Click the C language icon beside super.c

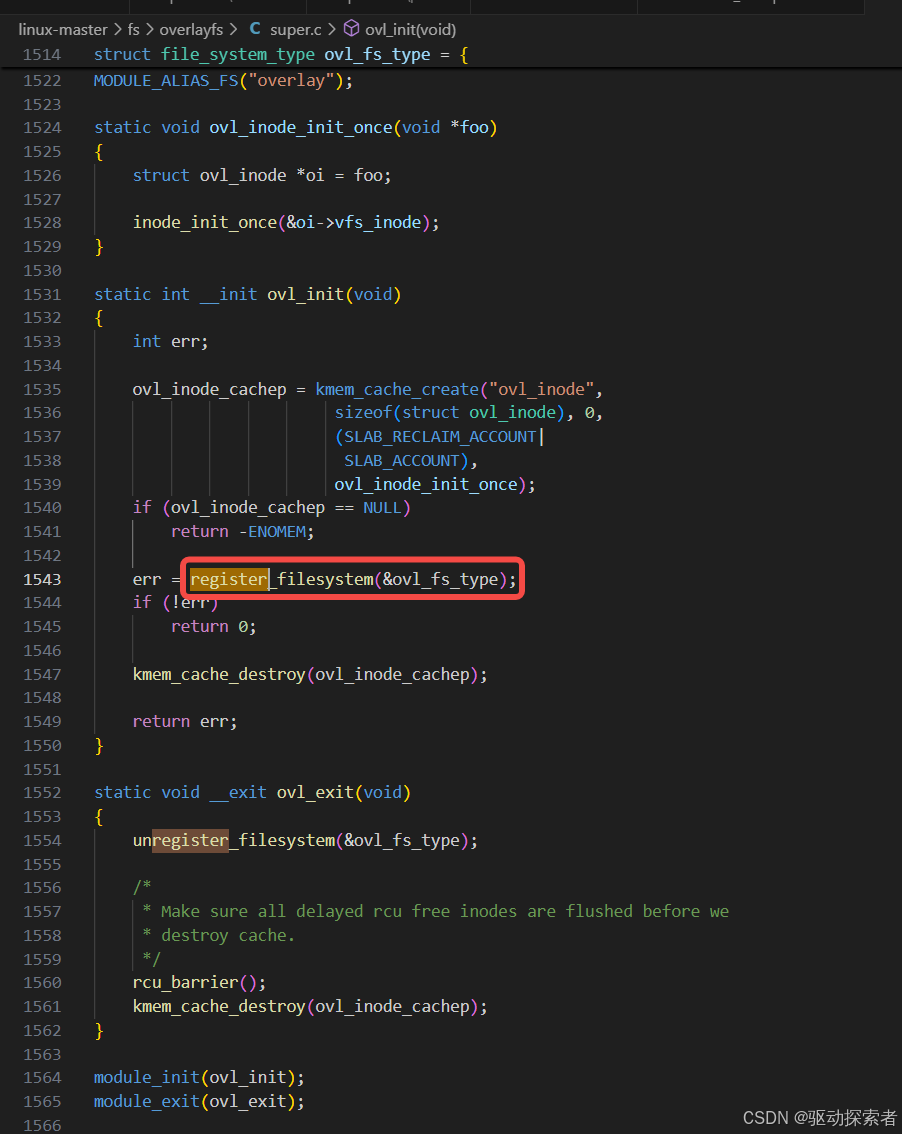pos(255,29)
